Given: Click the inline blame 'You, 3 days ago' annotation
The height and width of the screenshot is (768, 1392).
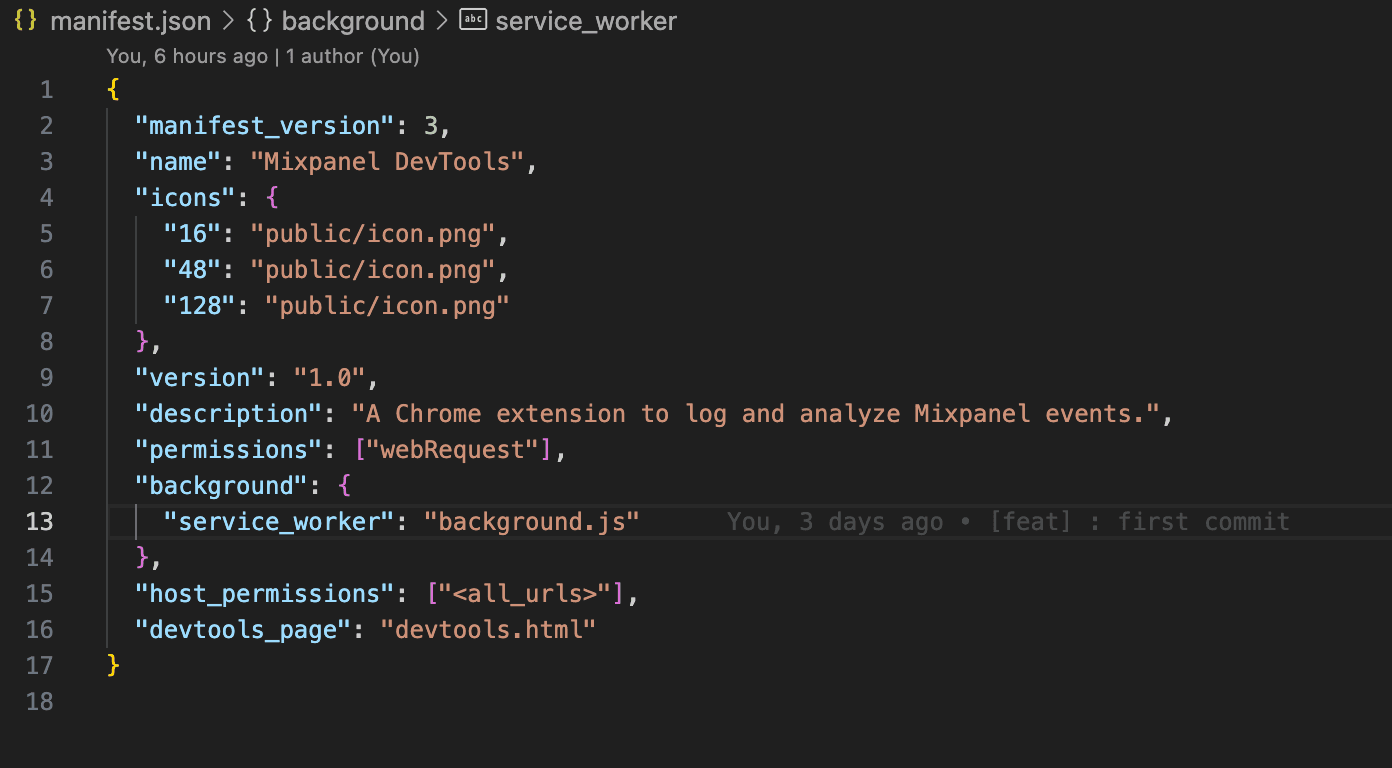Looking at the screenshot, I should coord(1008,522).
